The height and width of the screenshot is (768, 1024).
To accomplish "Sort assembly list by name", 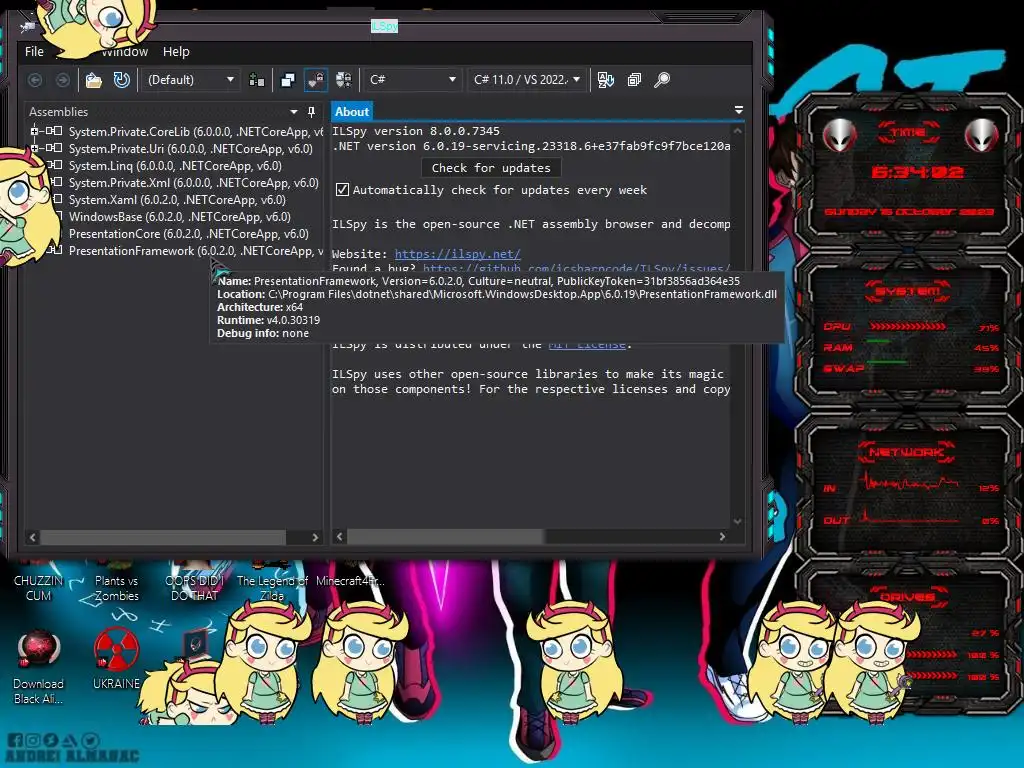I will 605,80.
